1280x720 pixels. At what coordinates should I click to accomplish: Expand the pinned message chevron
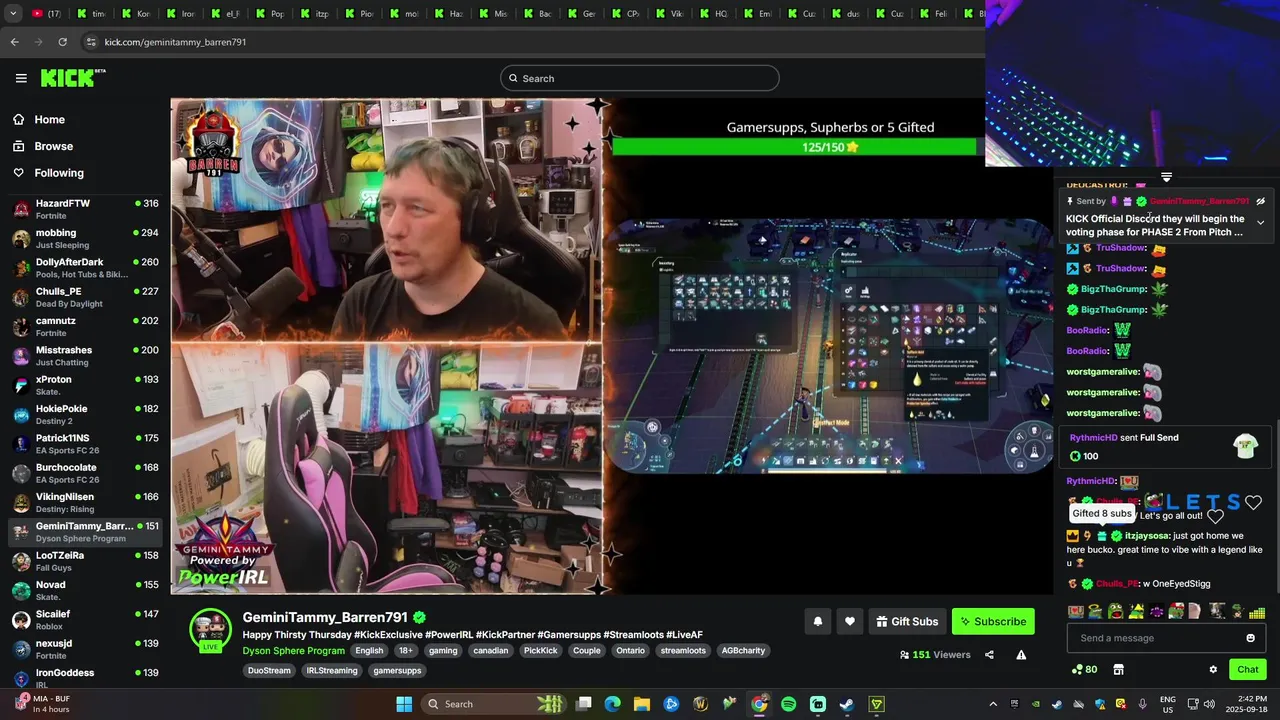click(x=1260, y=223)
